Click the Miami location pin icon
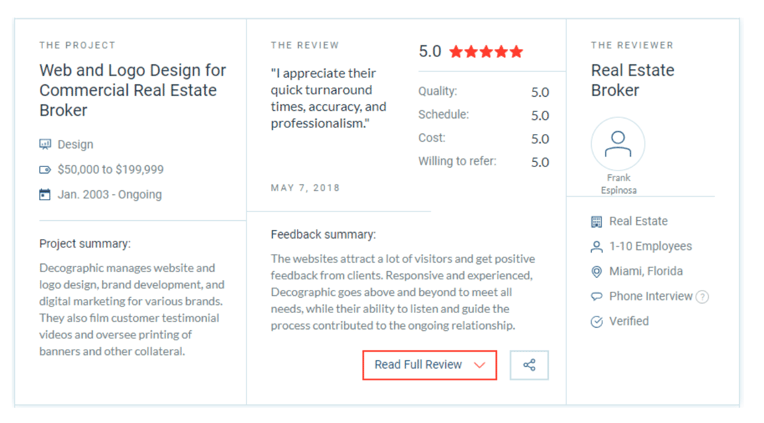Image resolution: width=764 pixels, height=423 pixels. click(596, 272)
